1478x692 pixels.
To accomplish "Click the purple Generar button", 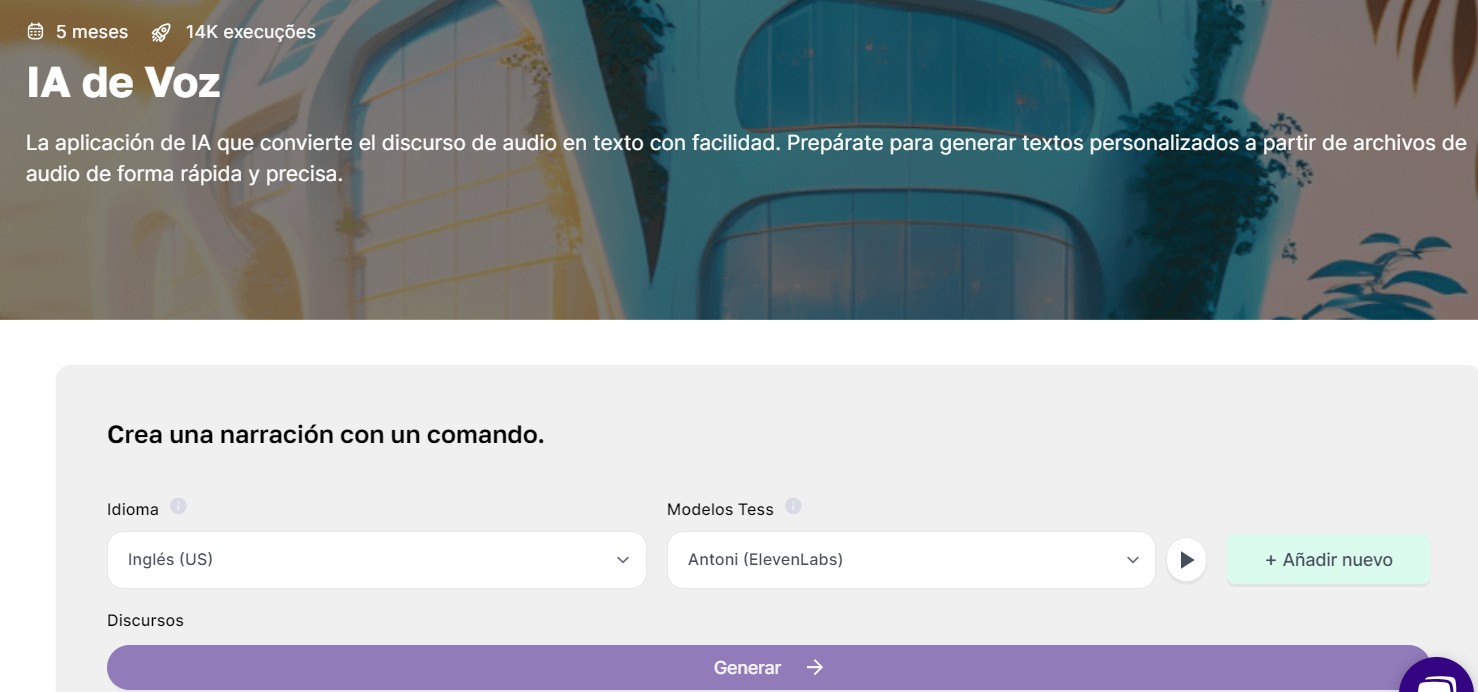I will [x=768, y=667].
